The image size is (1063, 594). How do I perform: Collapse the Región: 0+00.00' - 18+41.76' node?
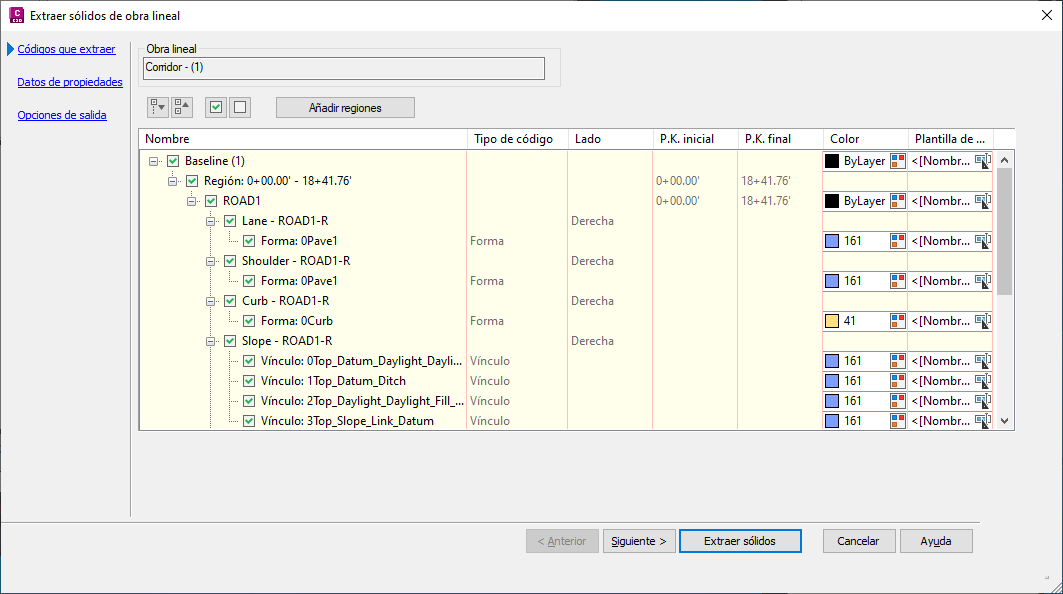click(x=173, y=181)
